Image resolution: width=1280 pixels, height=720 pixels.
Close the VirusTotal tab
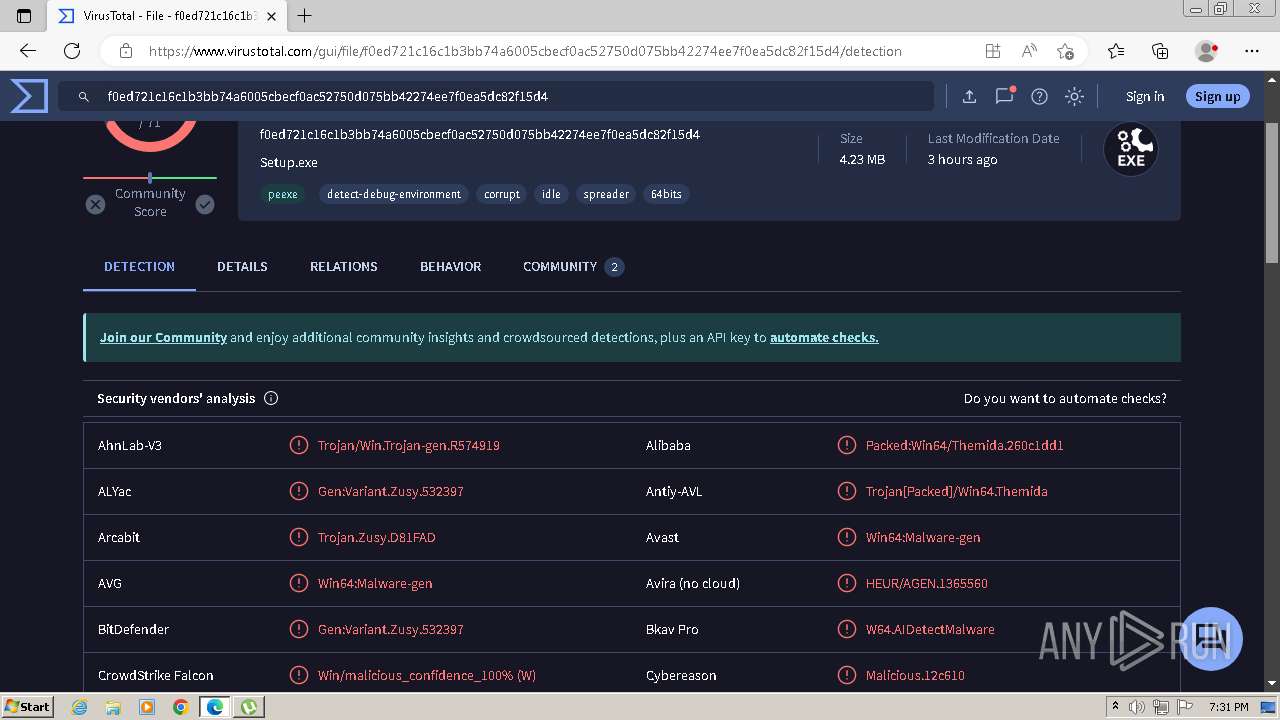[x=271, y=16]
